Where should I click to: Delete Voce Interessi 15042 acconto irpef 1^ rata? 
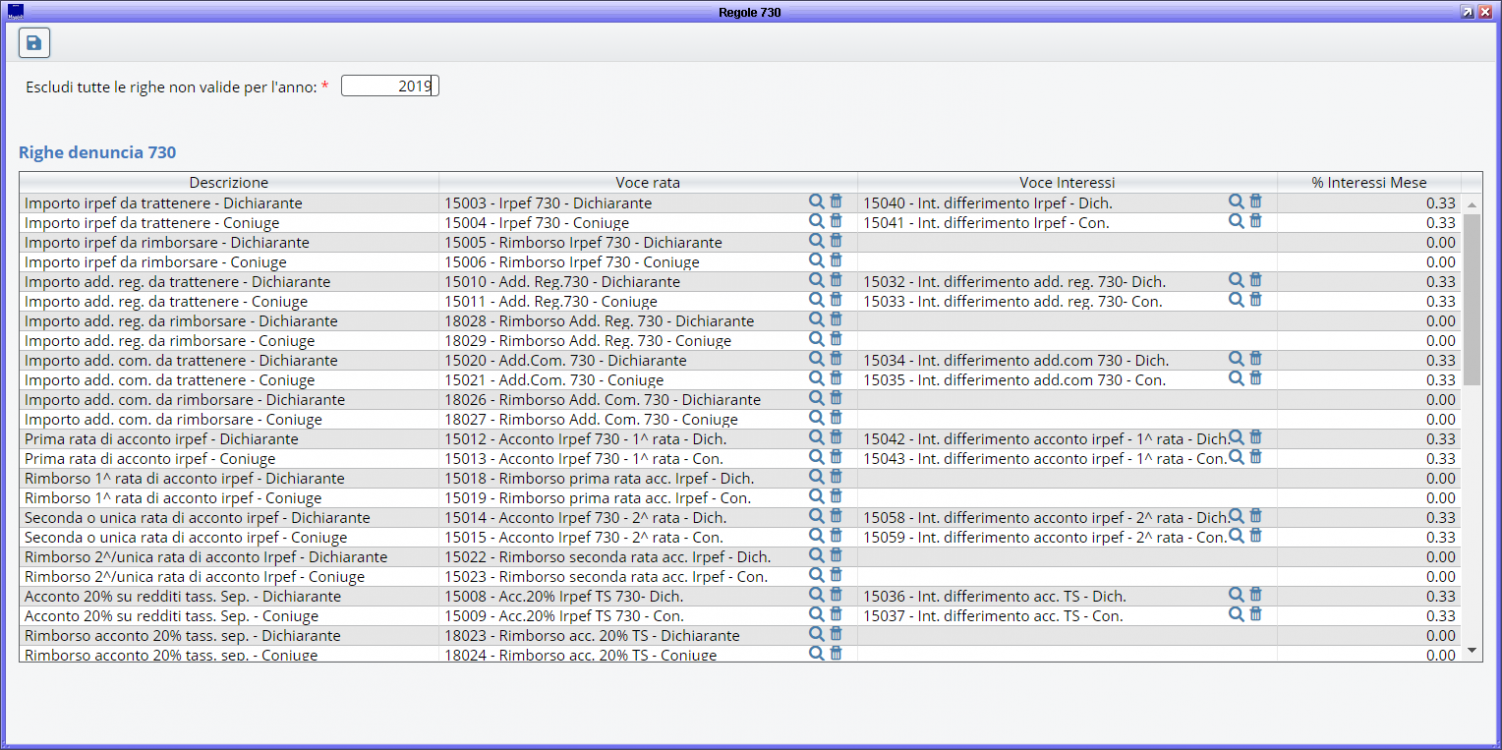[1256, 438]
